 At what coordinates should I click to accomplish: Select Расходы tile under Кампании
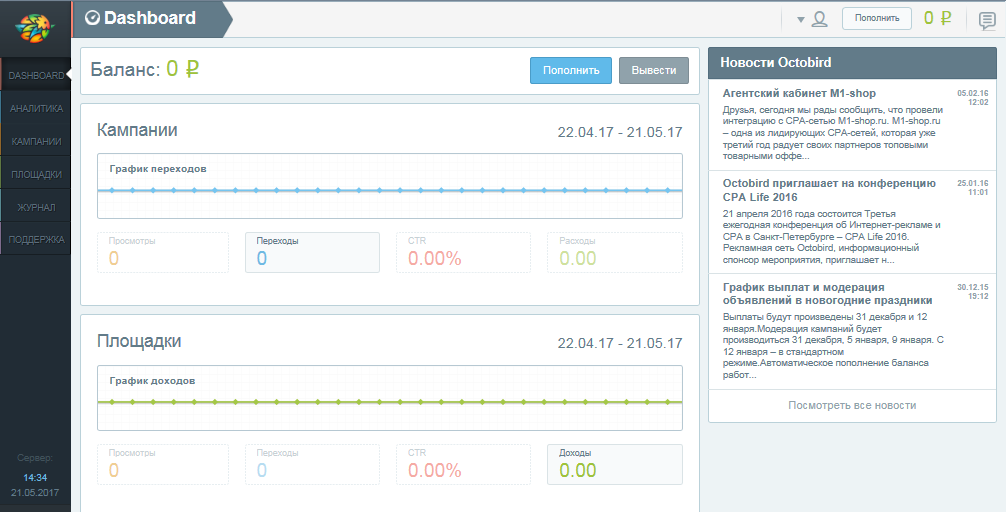(615, 252)
